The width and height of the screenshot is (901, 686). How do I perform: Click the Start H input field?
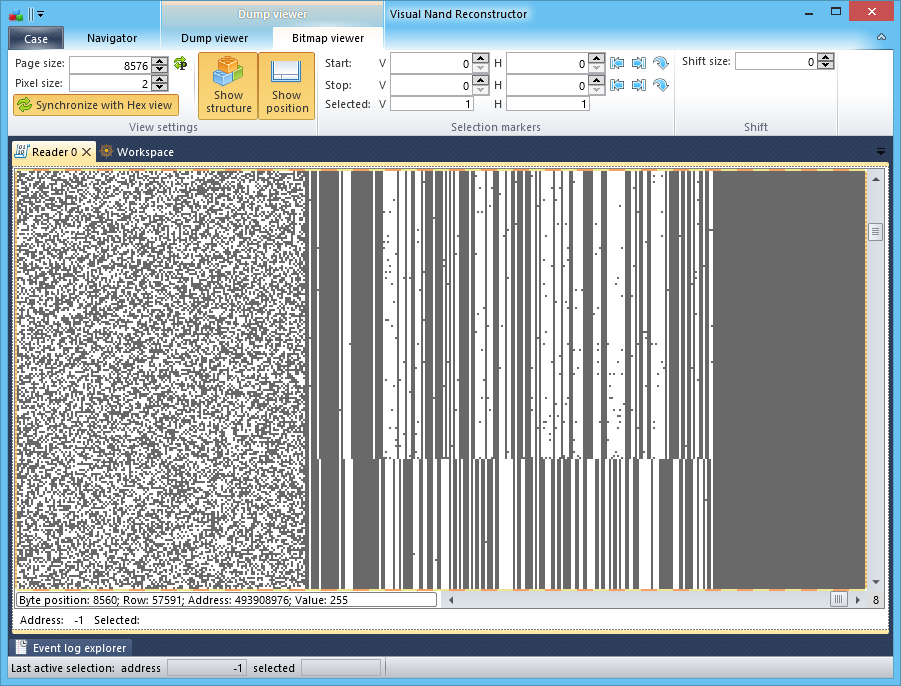tap(548, 63)
